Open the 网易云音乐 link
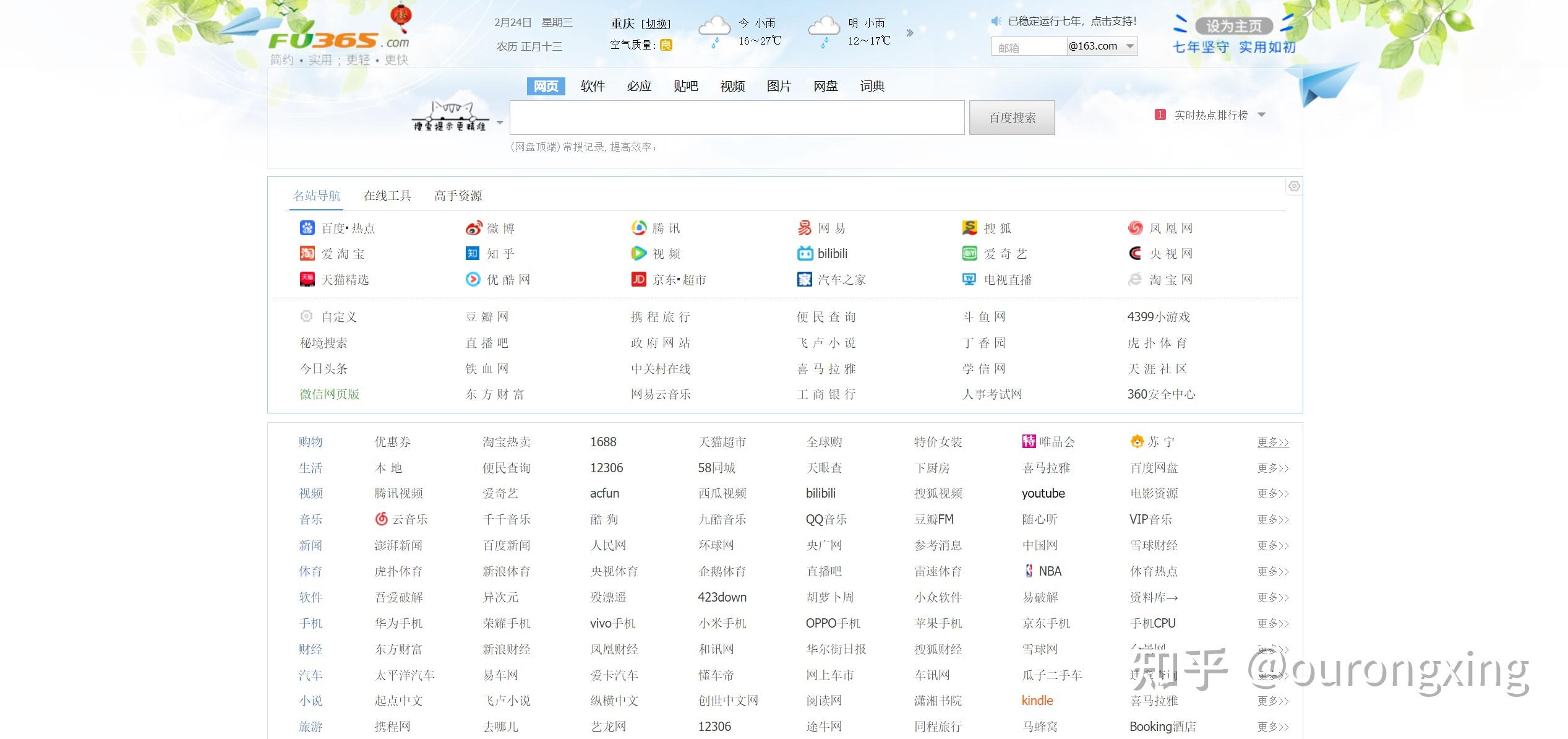The height and width of the screenshot is (739, 1568). [x=661, y=394]
